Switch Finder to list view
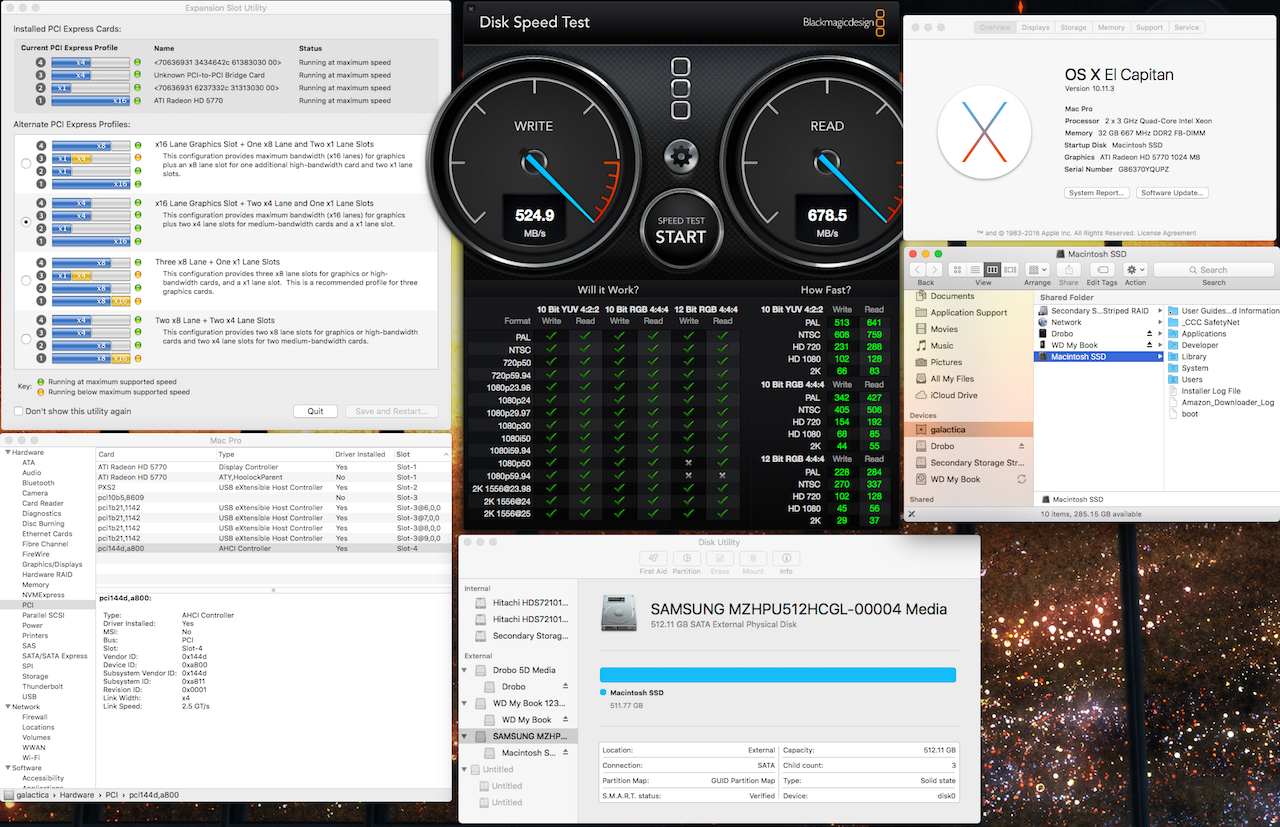Image resolution: width=1280 pixels, height=827 pixels. [975, 270]
